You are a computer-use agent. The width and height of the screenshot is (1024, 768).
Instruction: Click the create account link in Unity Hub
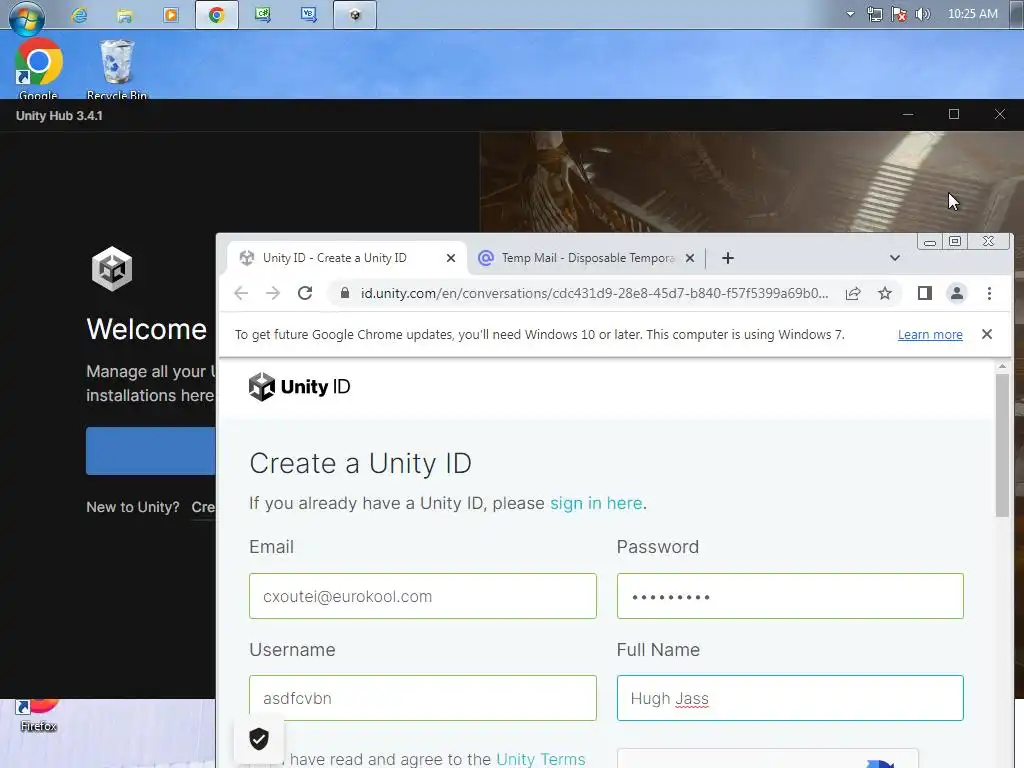[x=203, y=507]
